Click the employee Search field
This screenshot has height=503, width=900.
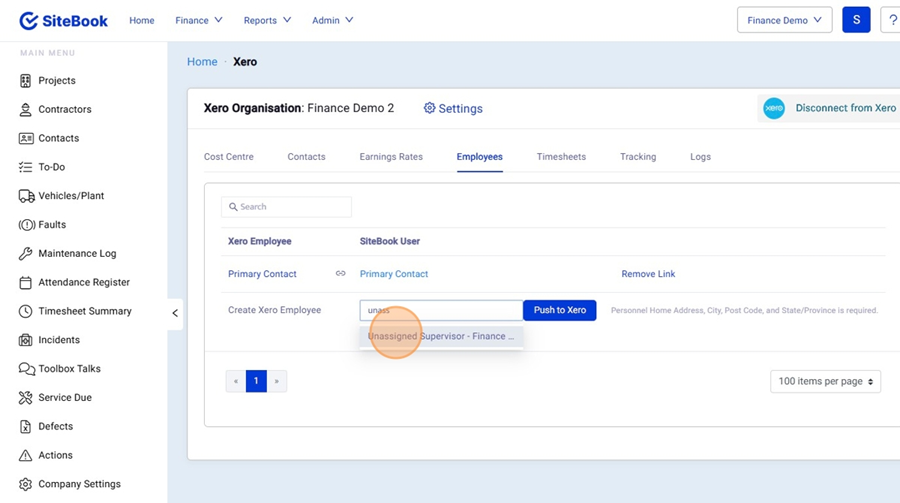tap(286, 207)
